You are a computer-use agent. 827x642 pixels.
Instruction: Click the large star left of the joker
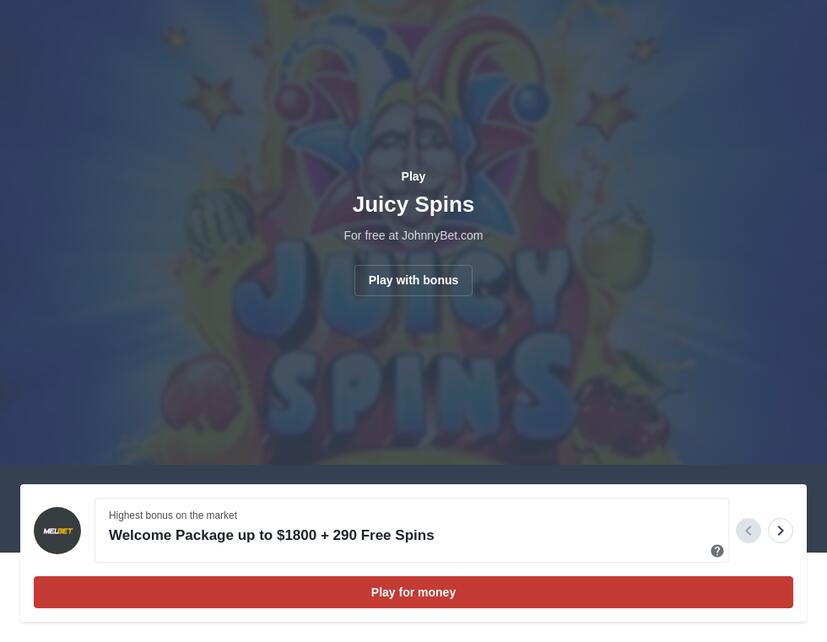212,100
